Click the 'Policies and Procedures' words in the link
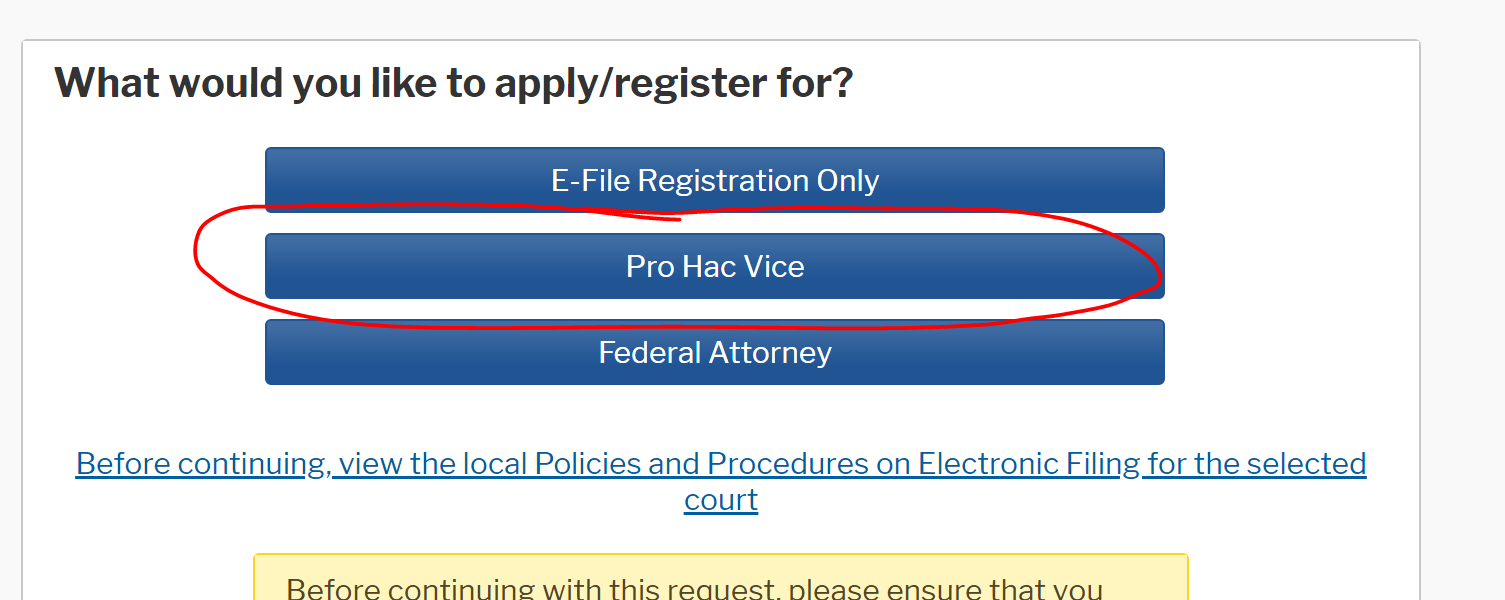Image resolution: width=1505 pixels, height=600 pixels. [722, 464]
